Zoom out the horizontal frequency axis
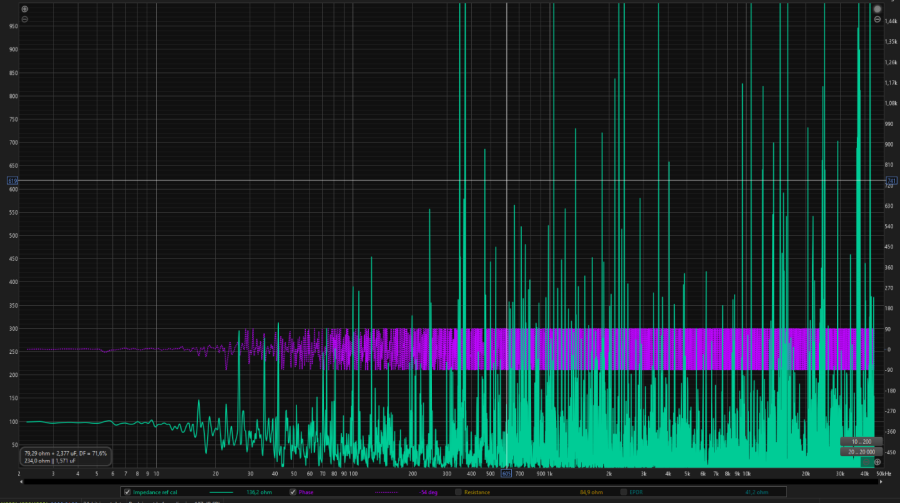 click(866, 462)
